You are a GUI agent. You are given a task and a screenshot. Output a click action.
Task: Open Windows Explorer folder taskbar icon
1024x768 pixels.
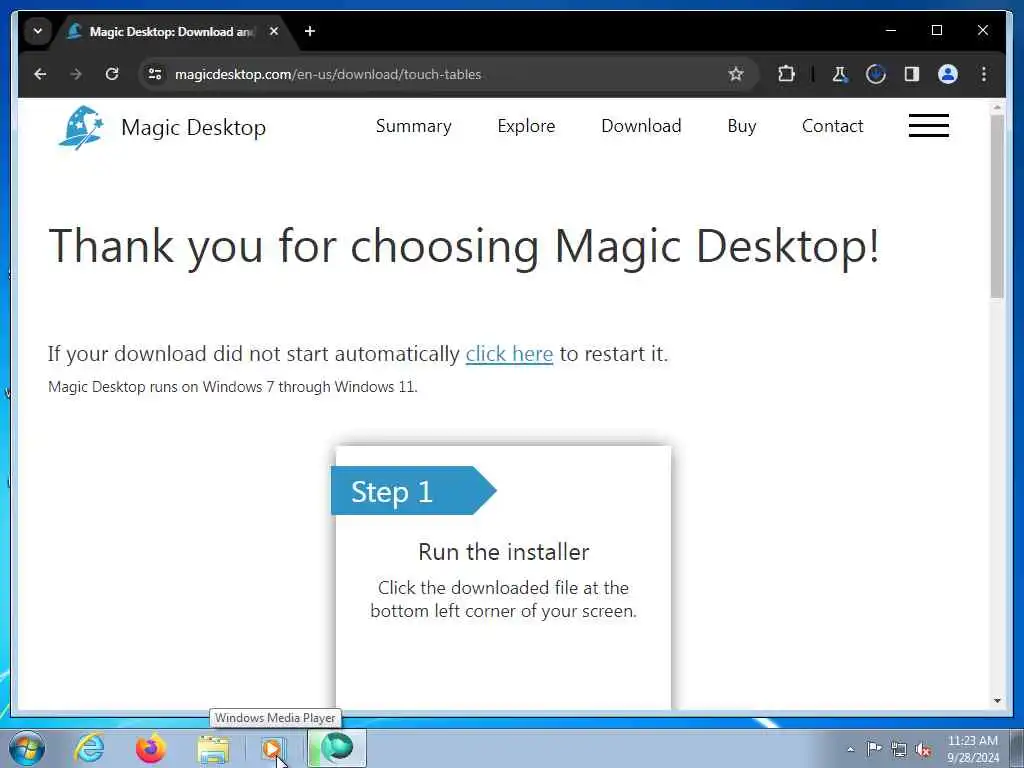[213, 748]
